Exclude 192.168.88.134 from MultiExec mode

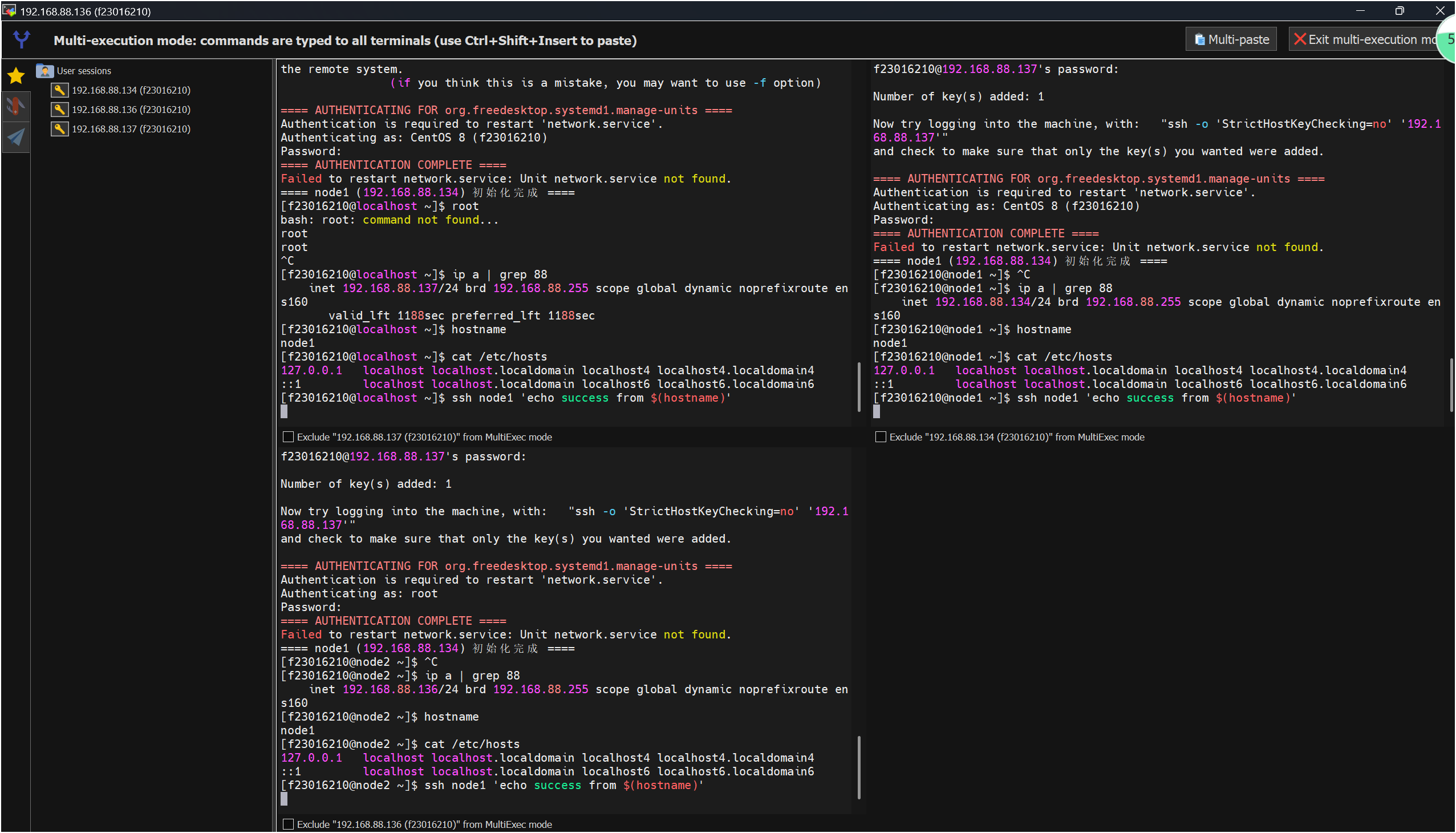[881, 437]
